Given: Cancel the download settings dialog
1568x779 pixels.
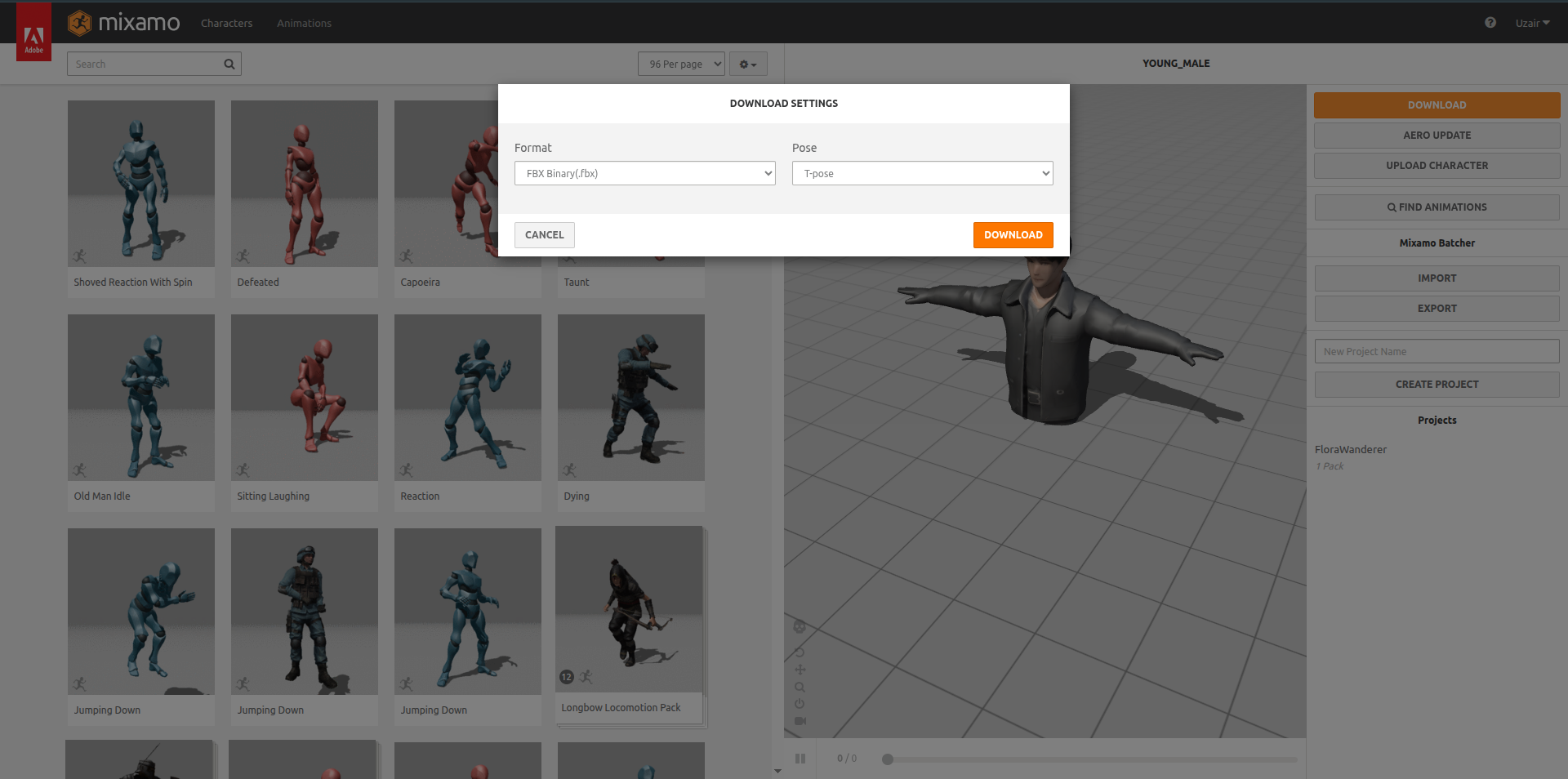Looking at the screenshot, I should pyautogui.click(x=543, y=234).
